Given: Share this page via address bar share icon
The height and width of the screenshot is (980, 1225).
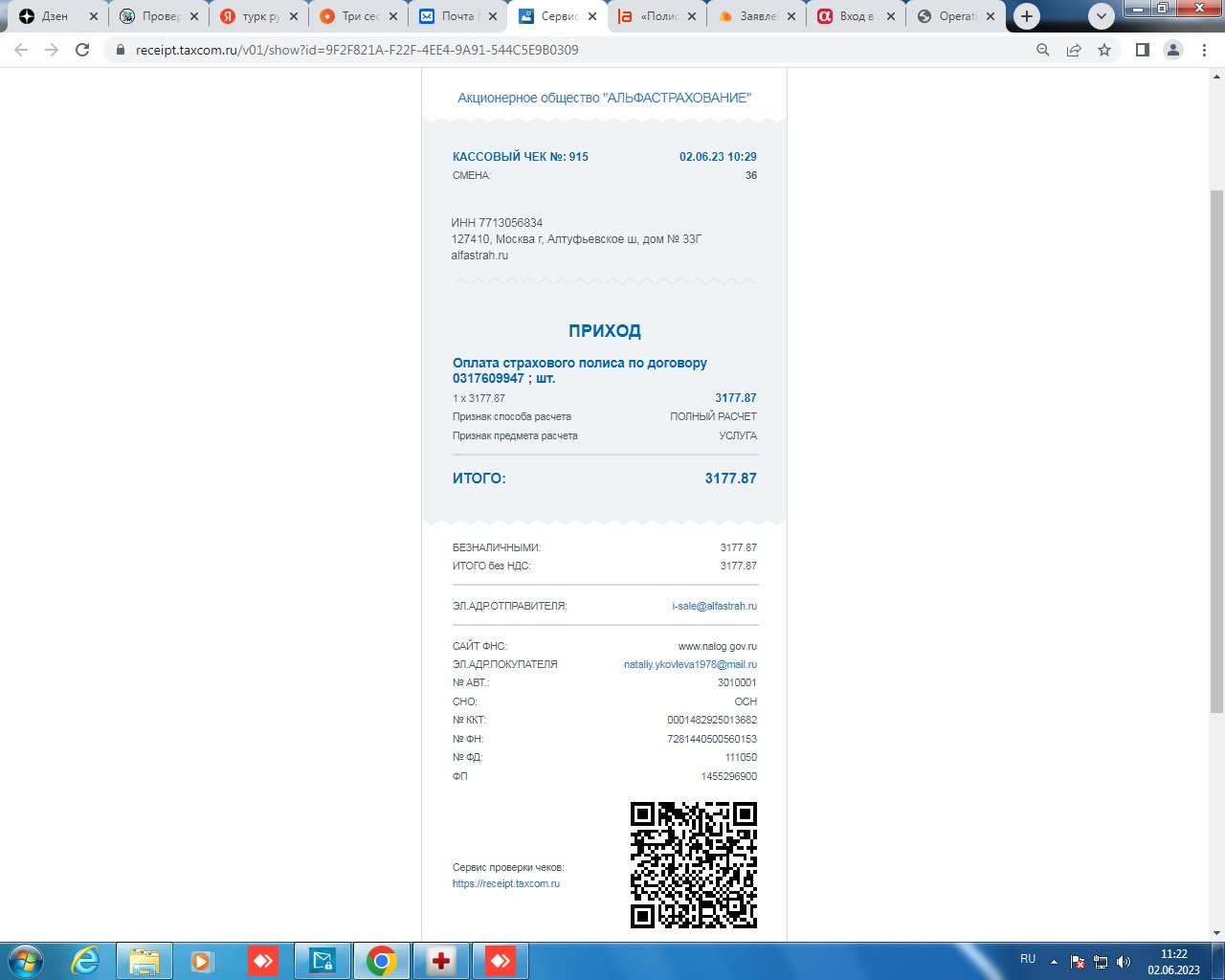Looking at the screenshot, I should 1074,50.
